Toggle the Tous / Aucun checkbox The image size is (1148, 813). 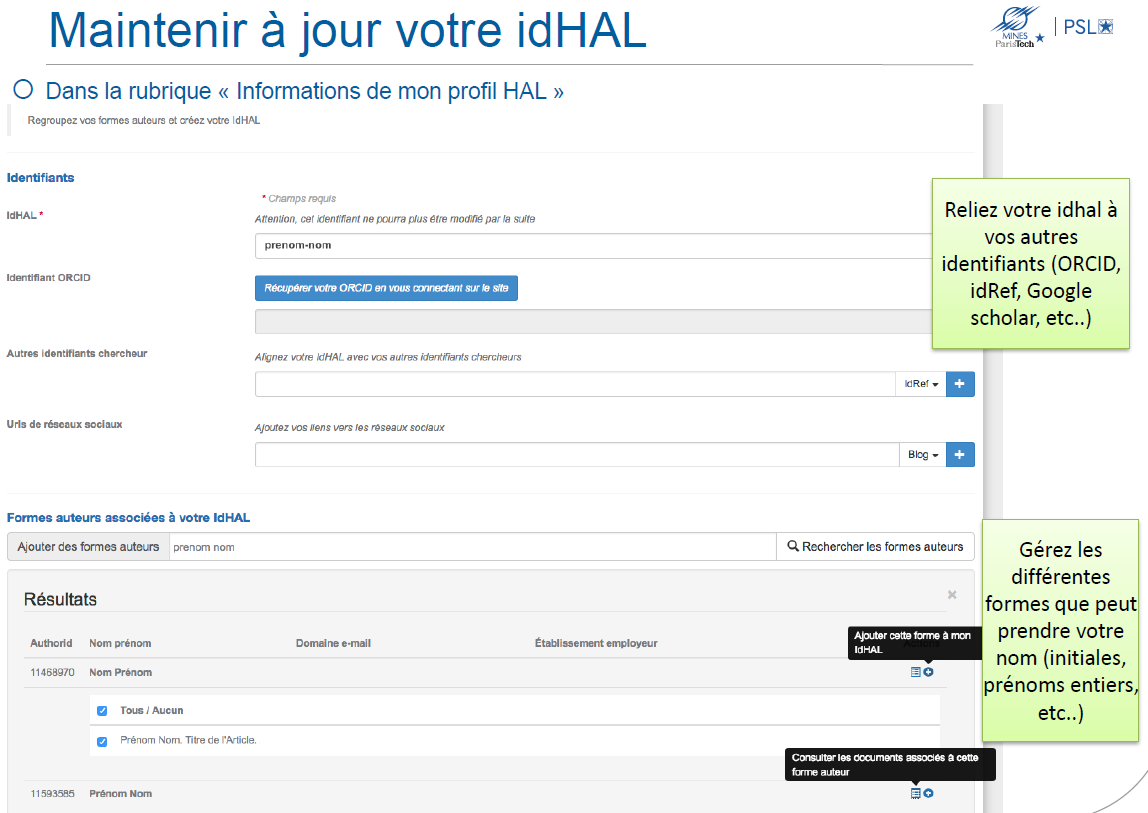click(x=102, y=710)
